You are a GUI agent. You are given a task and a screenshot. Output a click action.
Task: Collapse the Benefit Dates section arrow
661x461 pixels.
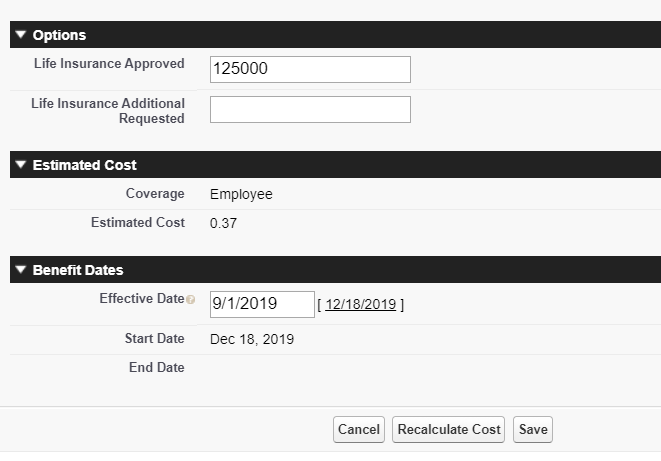pos(21,270)
